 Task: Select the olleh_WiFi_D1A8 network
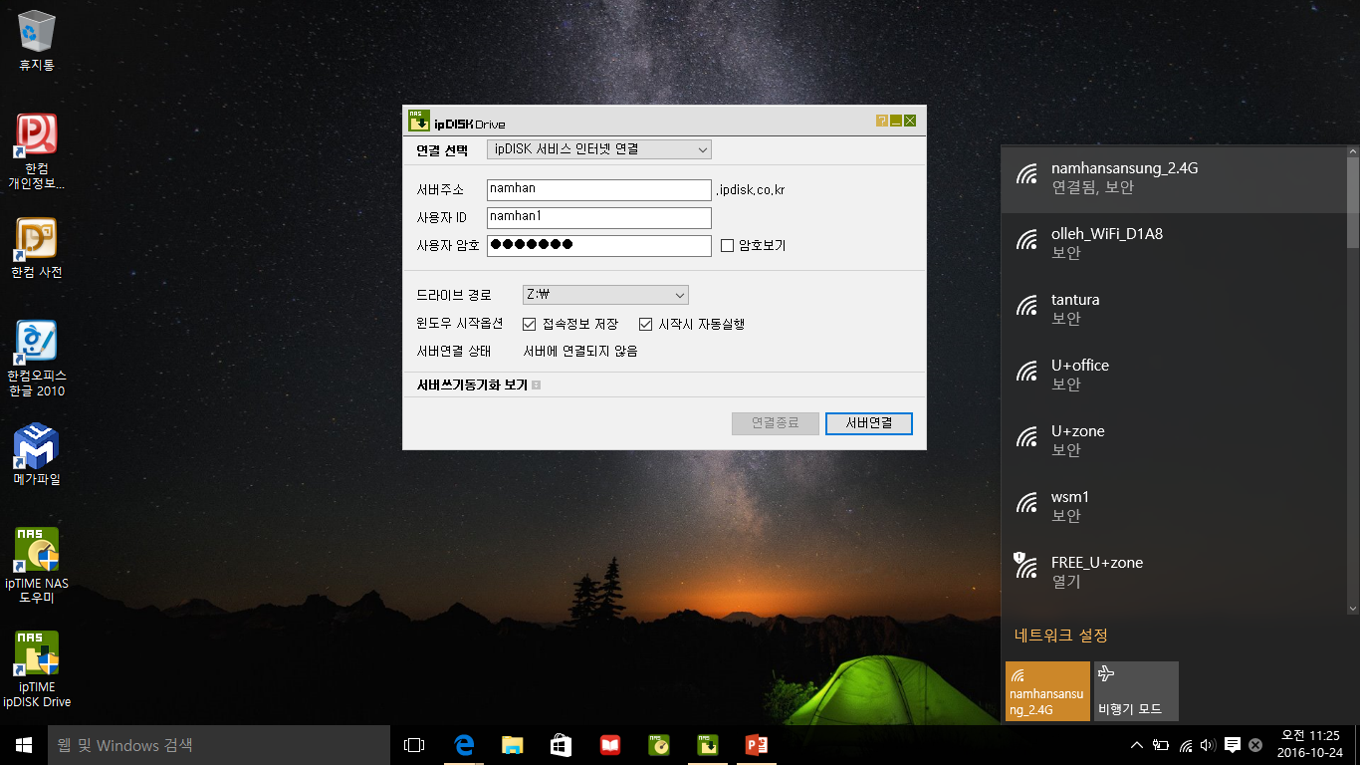coord(1174,243)
